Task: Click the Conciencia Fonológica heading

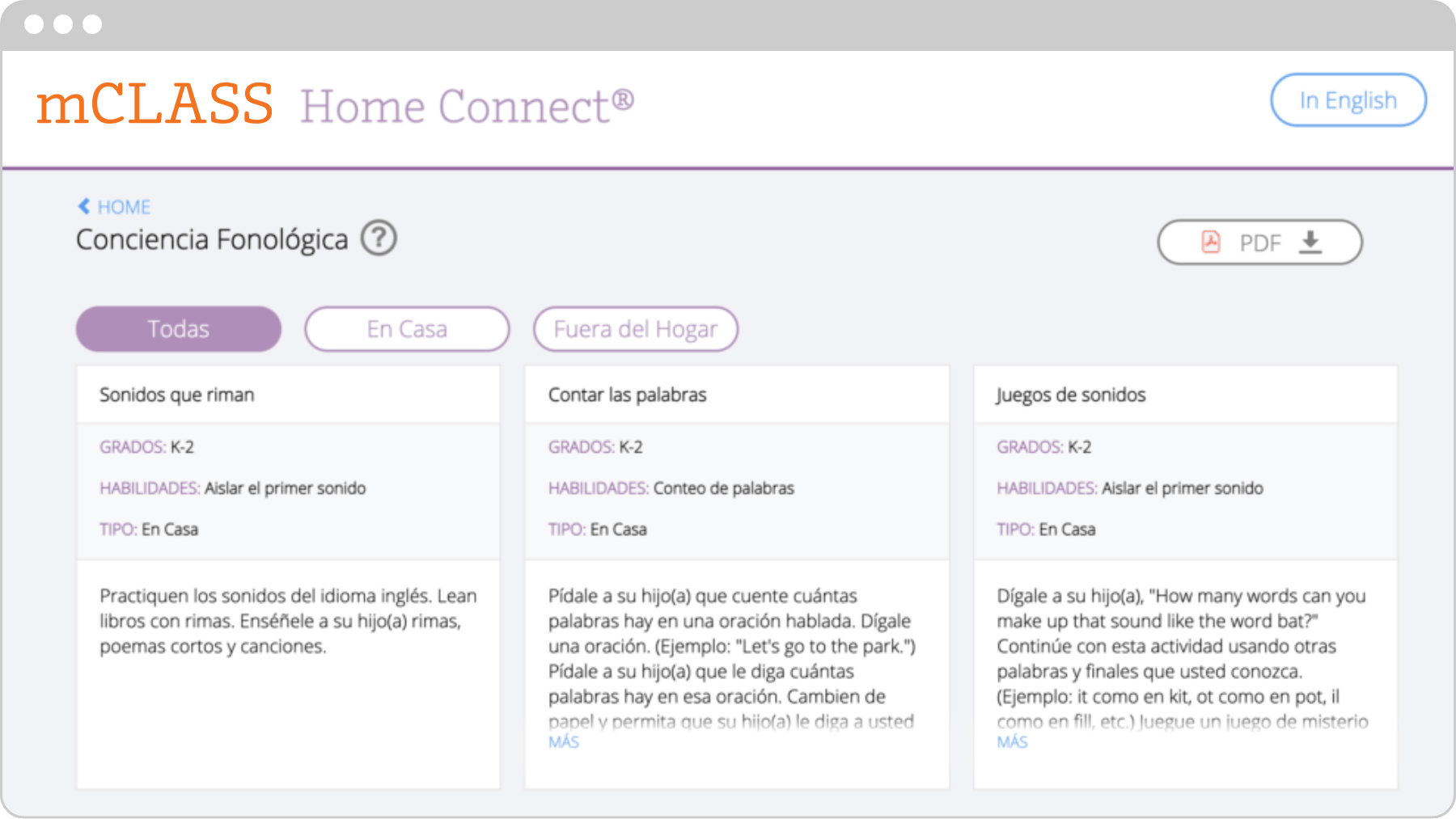Action: [212, 239]
